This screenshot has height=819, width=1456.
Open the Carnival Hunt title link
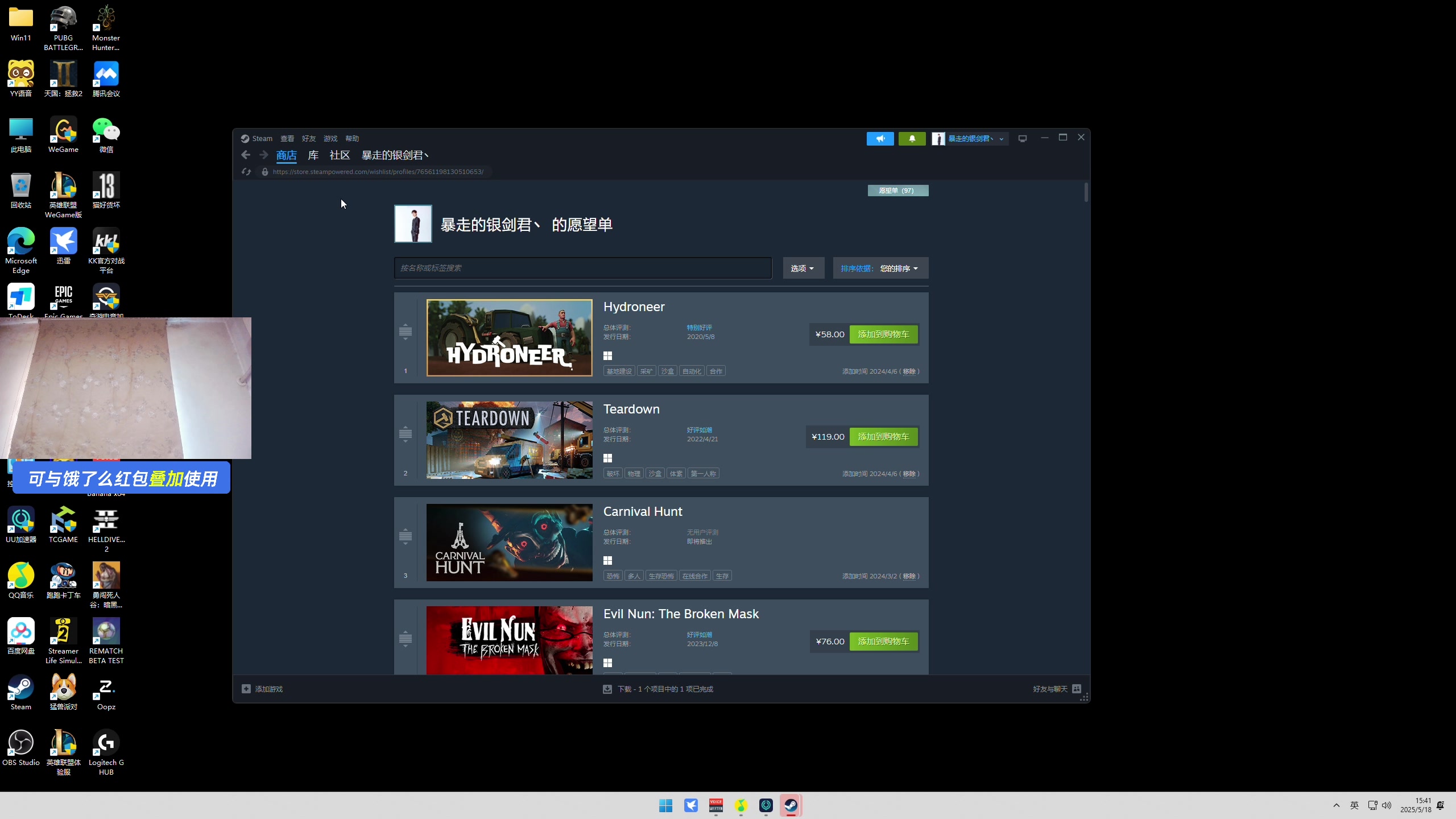pos(643,511)
